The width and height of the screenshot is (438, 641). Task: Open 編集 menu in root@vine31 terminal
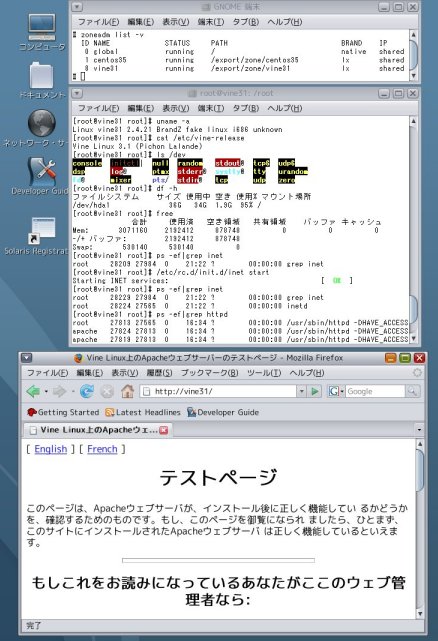coord(140,108)
